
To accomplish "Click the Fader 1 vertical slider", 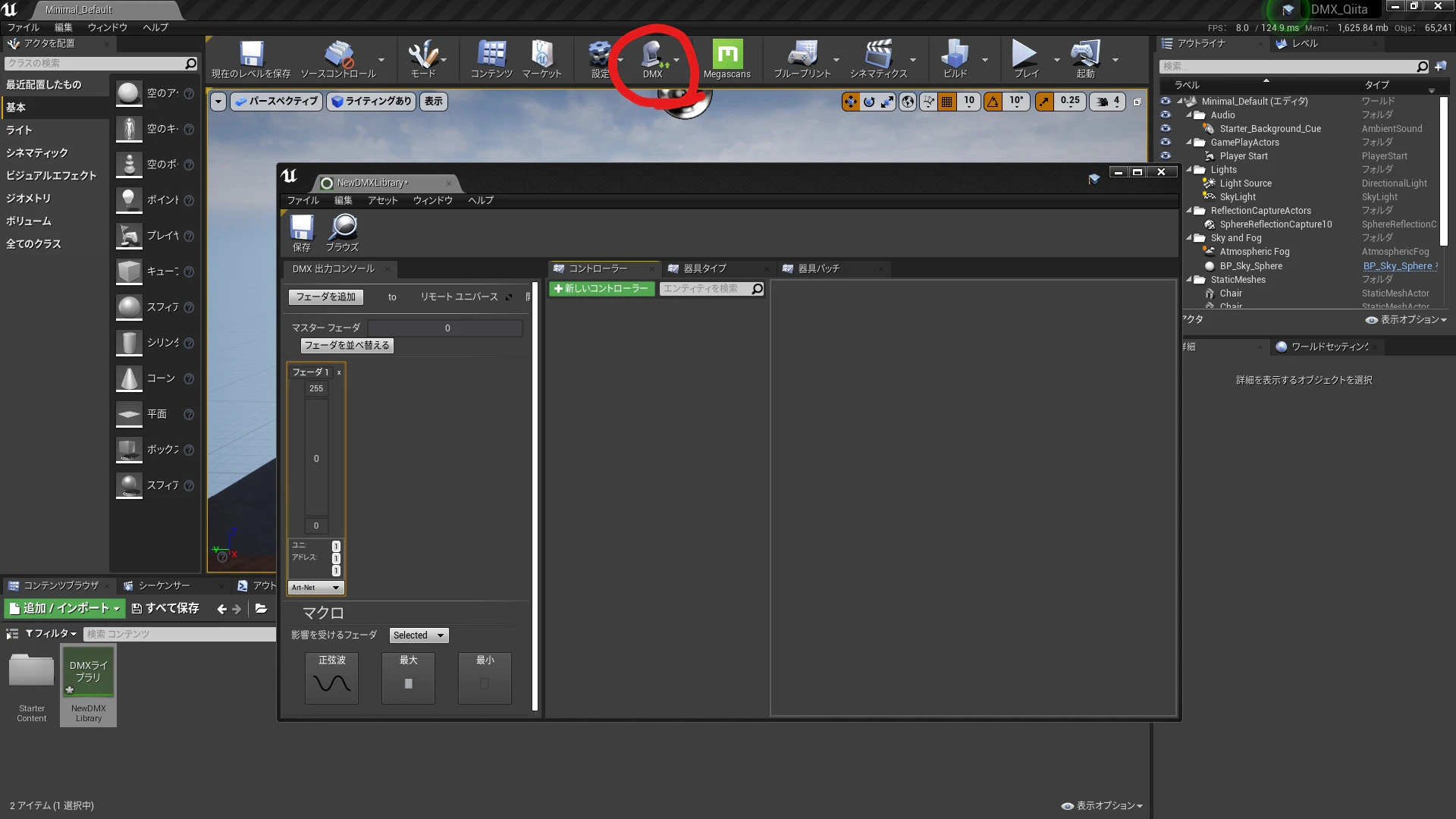I will (316, 458).
